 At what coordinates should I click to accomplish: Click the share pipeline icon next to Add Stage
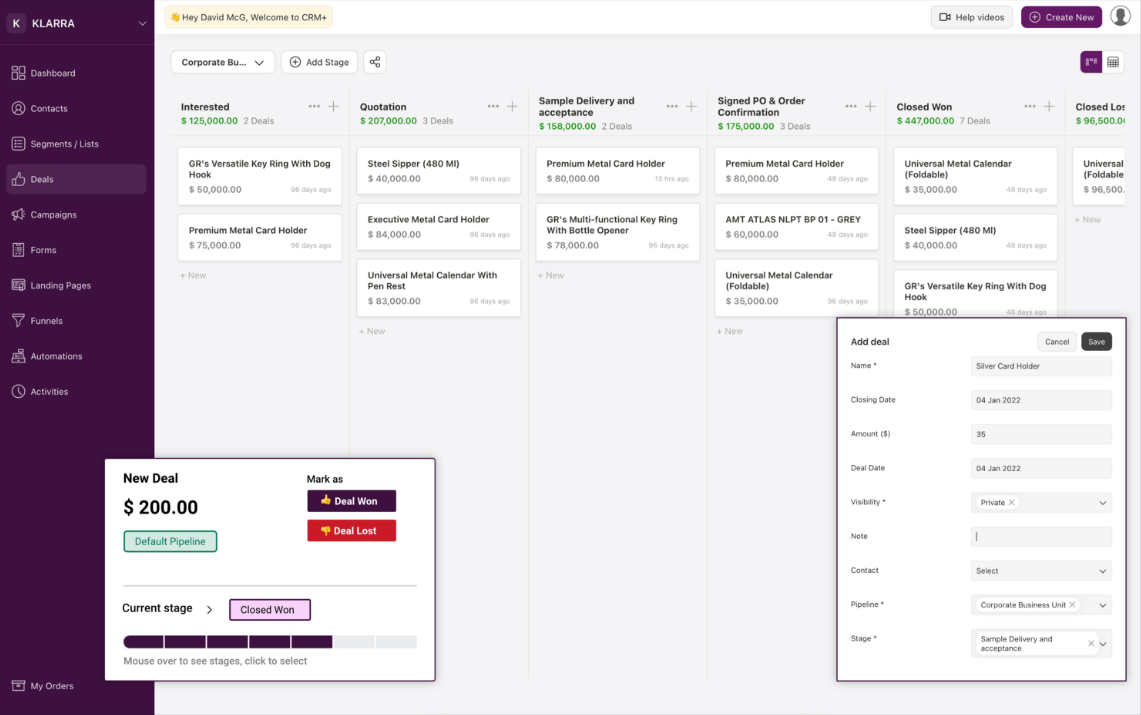374,61
